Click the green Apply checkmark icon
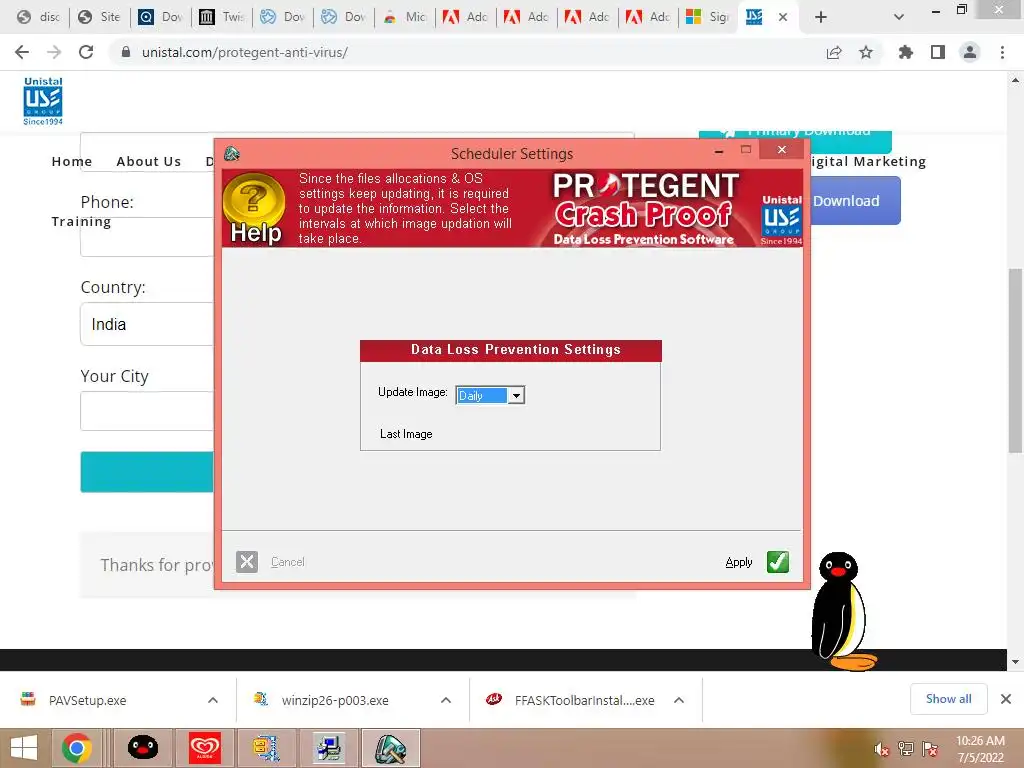The height and width of the screenshot is (768, 1024). (777, 562)
